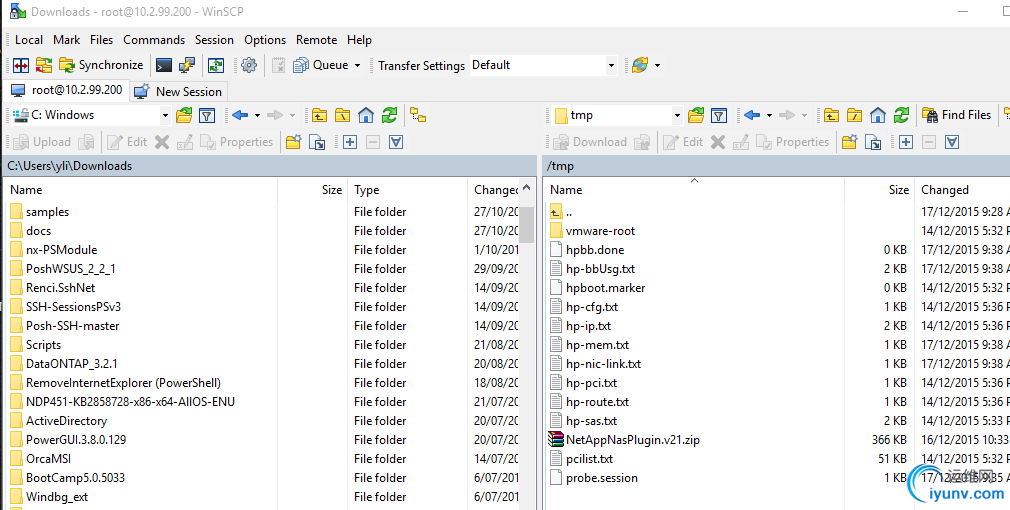Open the Options menu
This screenshot has width=1010, height=510.
(265, 40)
